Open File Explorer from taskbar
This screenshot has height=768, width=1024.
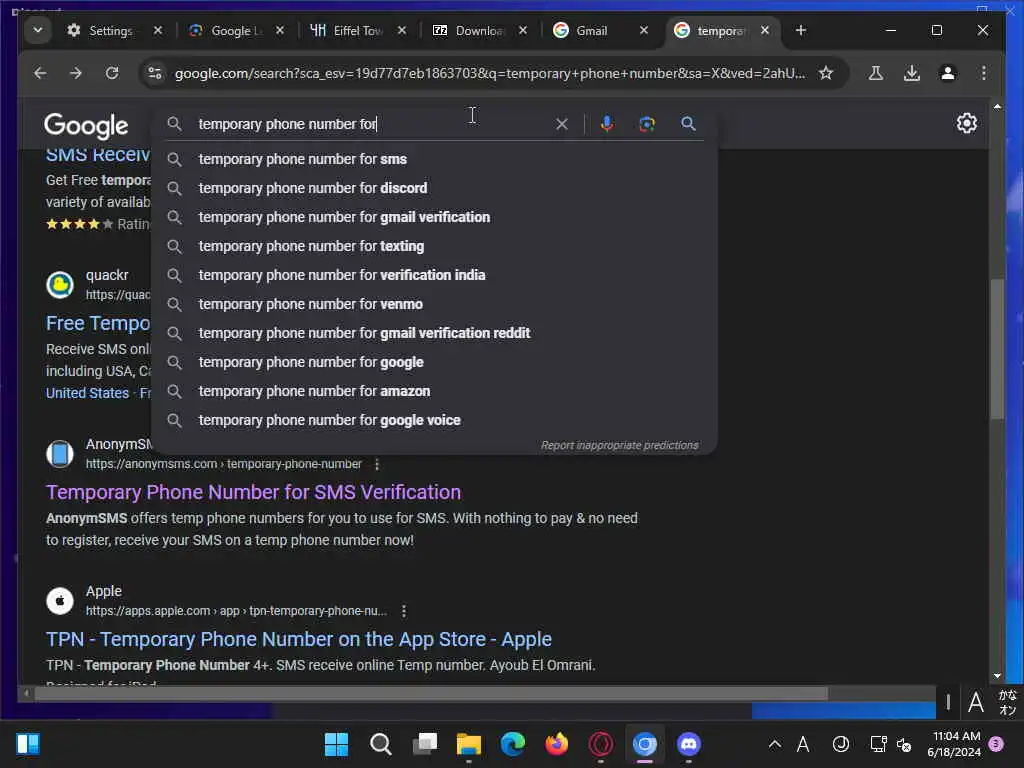coord(468,744)
